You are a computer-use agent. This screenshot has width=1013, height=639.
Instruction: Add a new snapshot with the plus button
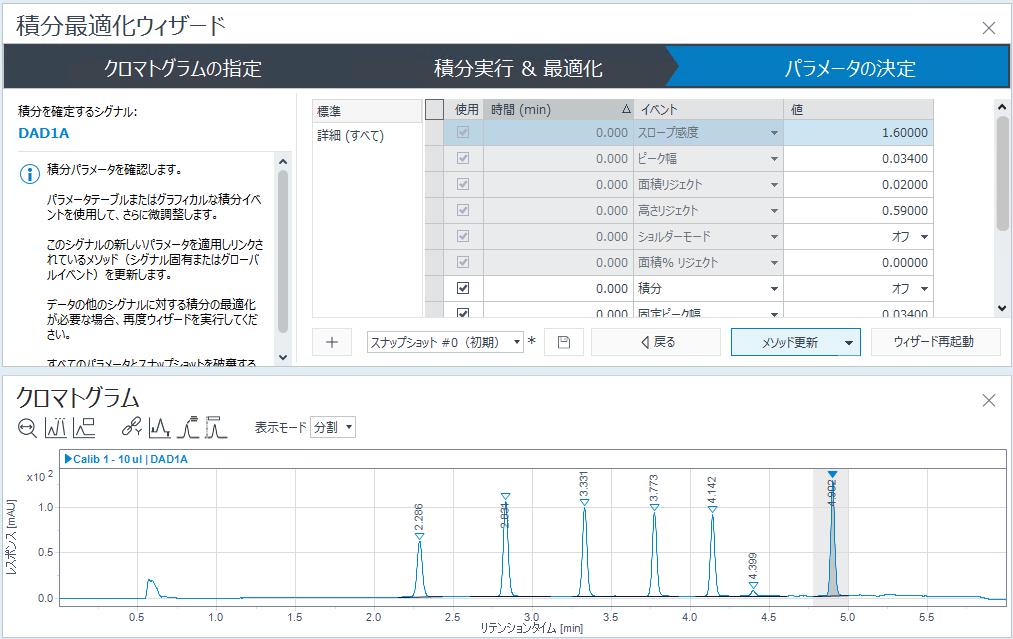[x=332, y=342]
